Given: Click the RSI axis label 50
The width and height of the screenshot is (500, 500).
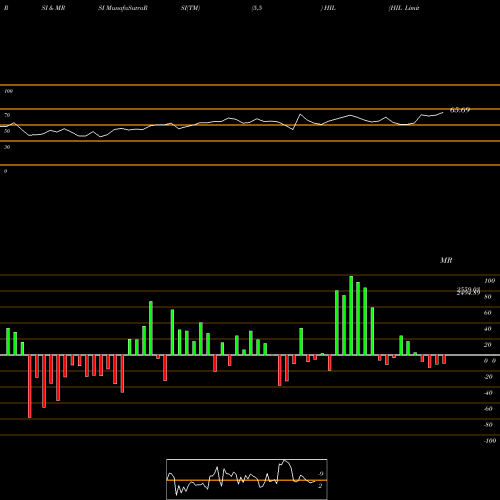Looking at the screenshot, I should coord(7,131).
